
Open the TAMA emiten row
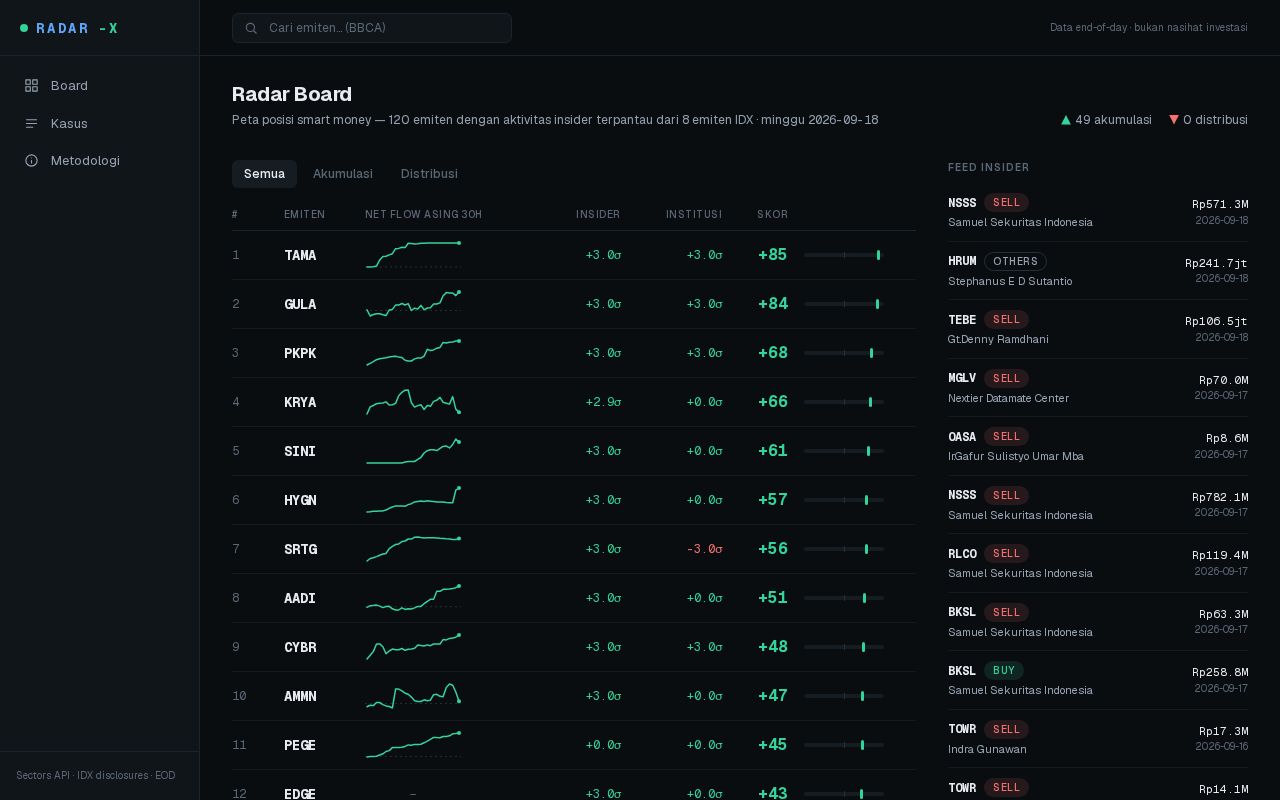coord(574,255)
